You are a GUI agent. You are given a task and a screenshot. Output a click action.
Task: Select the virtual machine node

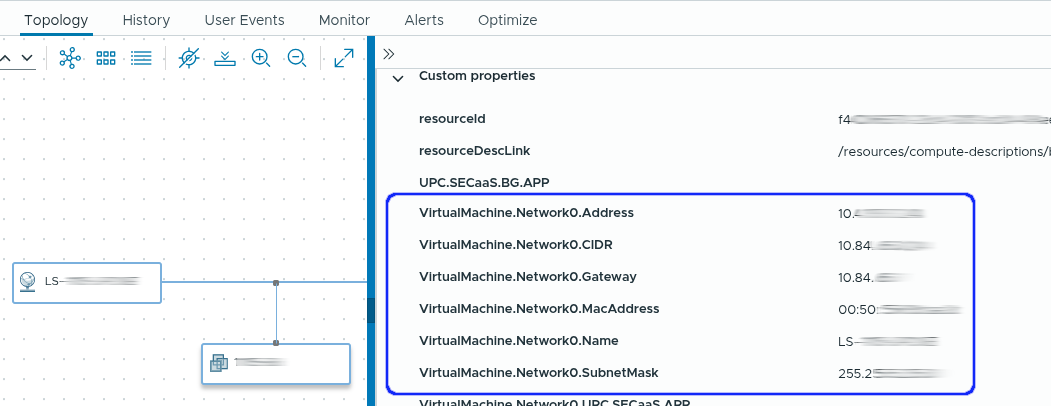pyautogui.click(x=275, y=364)
